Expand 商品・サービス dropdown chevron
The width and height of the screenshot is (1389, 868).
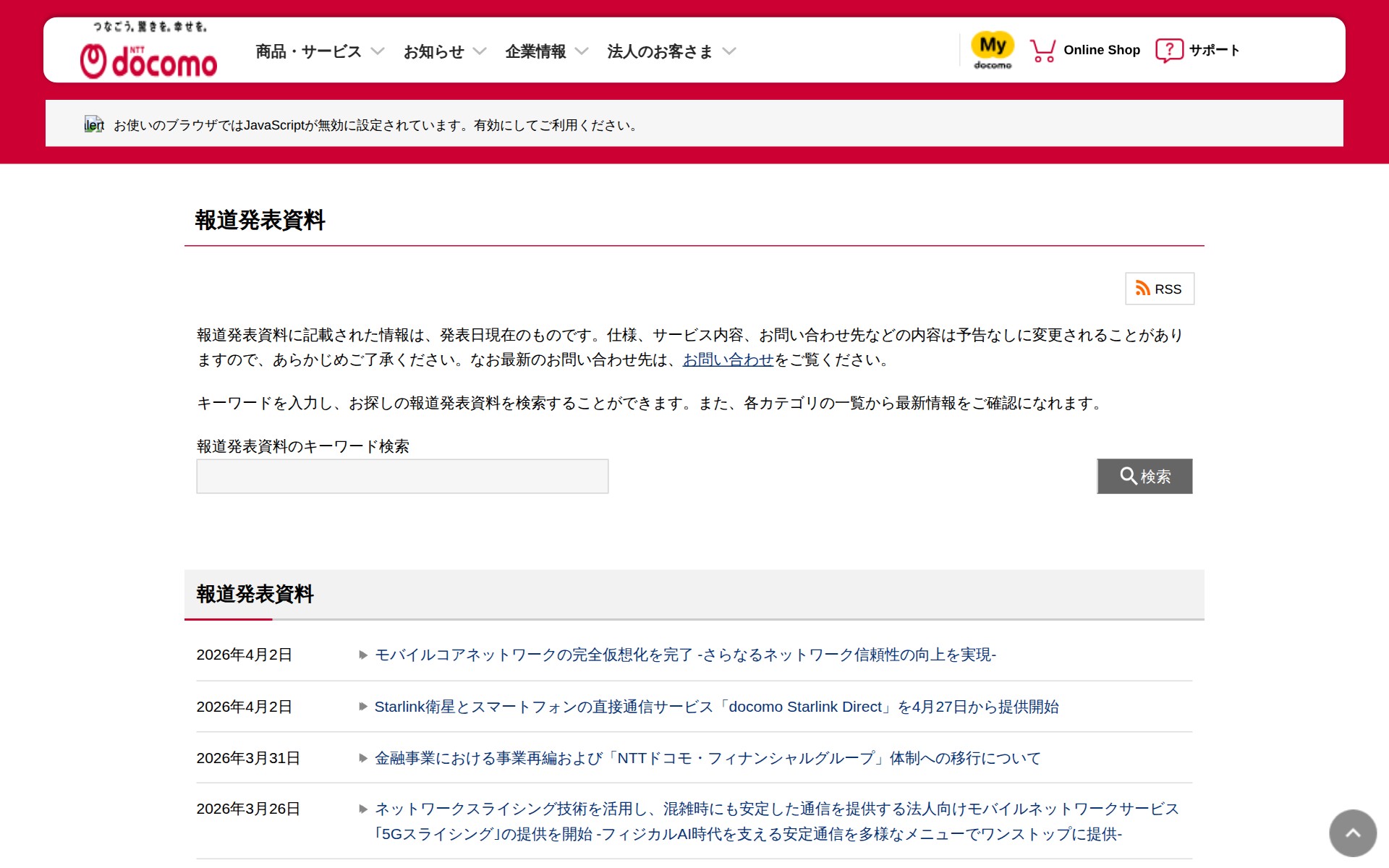(378, 51)
